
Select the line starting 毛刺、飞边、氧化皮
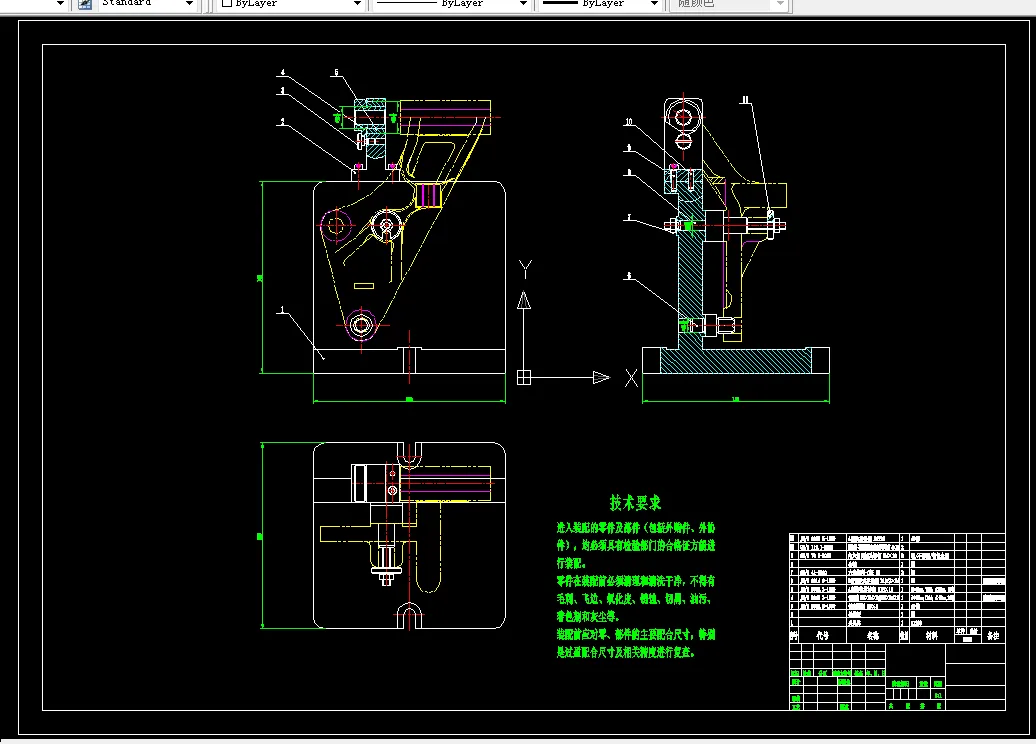click(633, 599)
